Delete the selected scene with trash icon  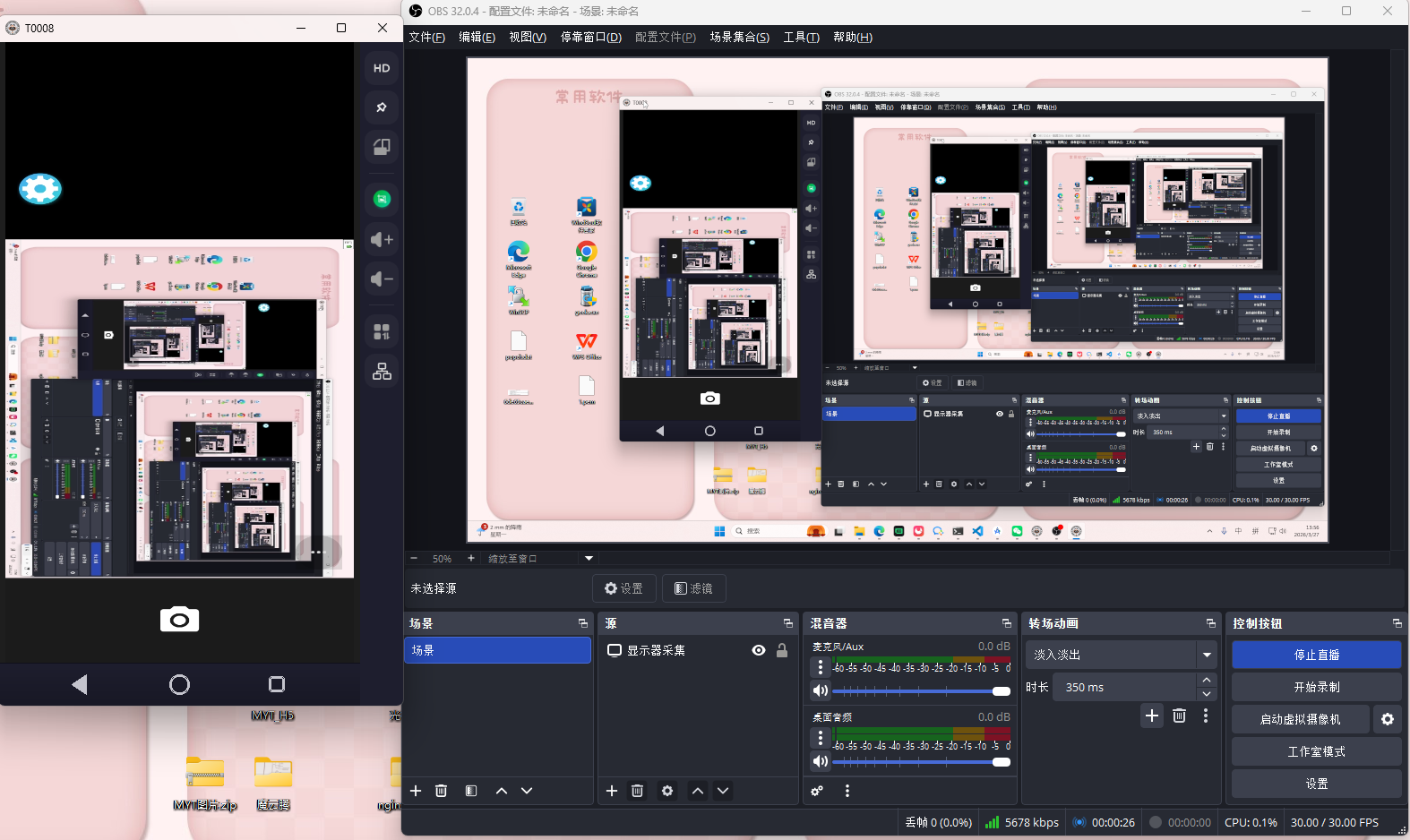click(x=441, y=791)
